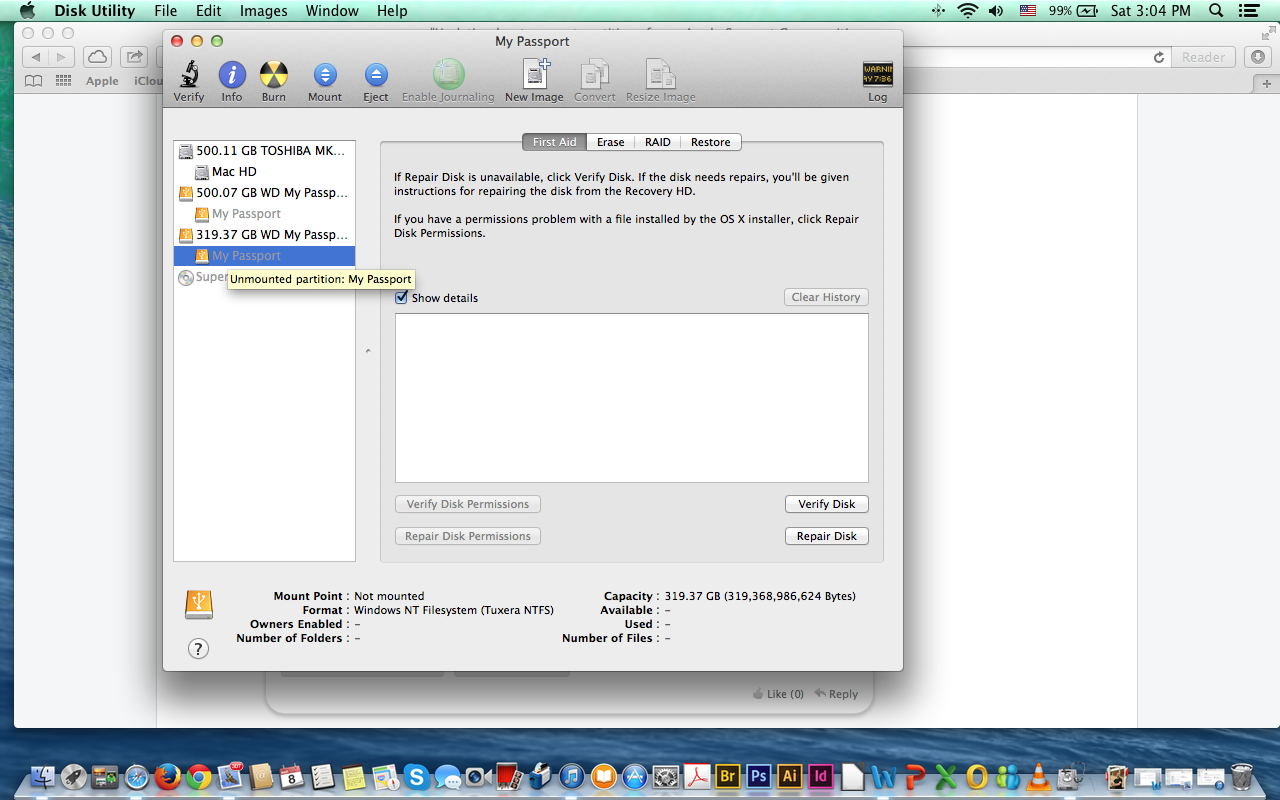Open the Edit menu
This screenshot has height=800, width=1280.
pyautogui.click(x=209, y=11)
